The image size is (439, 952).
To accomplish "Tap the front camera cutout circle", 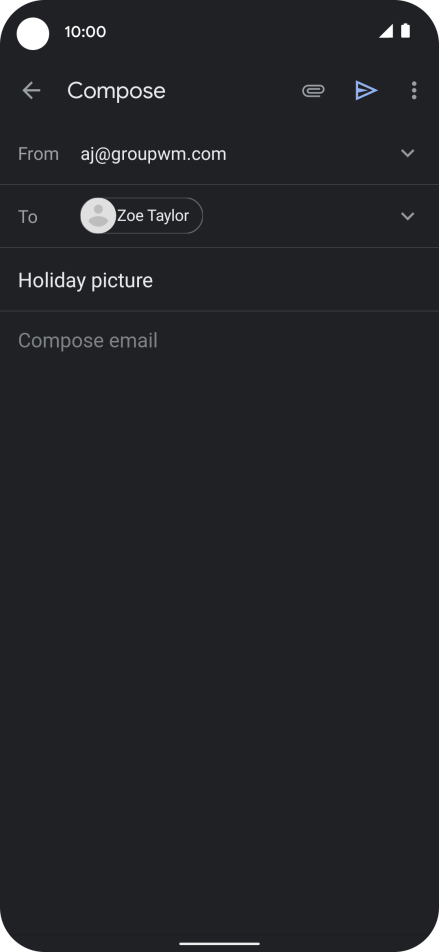I will pos(33,33).
